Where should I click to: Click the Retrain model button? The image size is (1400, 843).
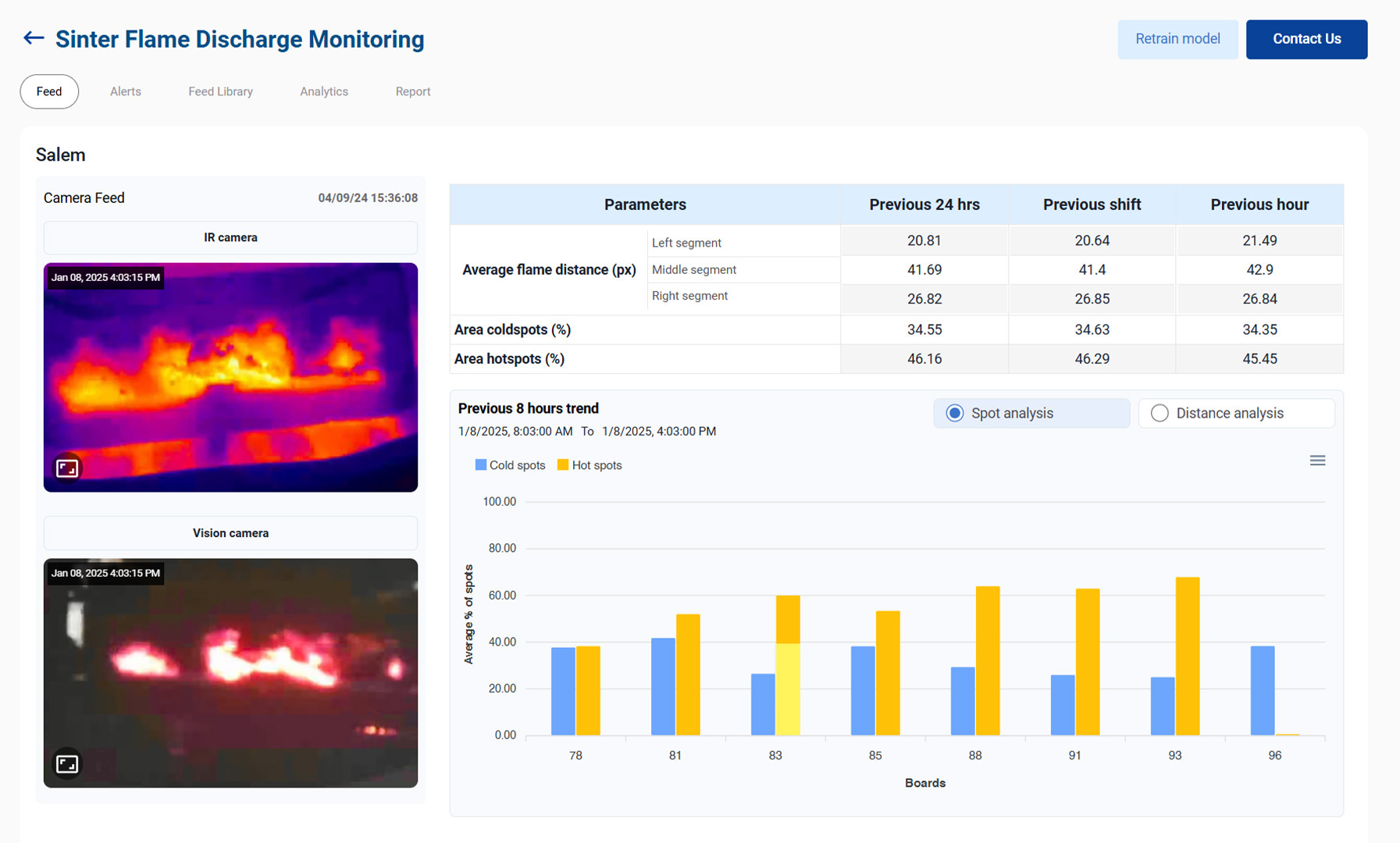click(1177, 38)
